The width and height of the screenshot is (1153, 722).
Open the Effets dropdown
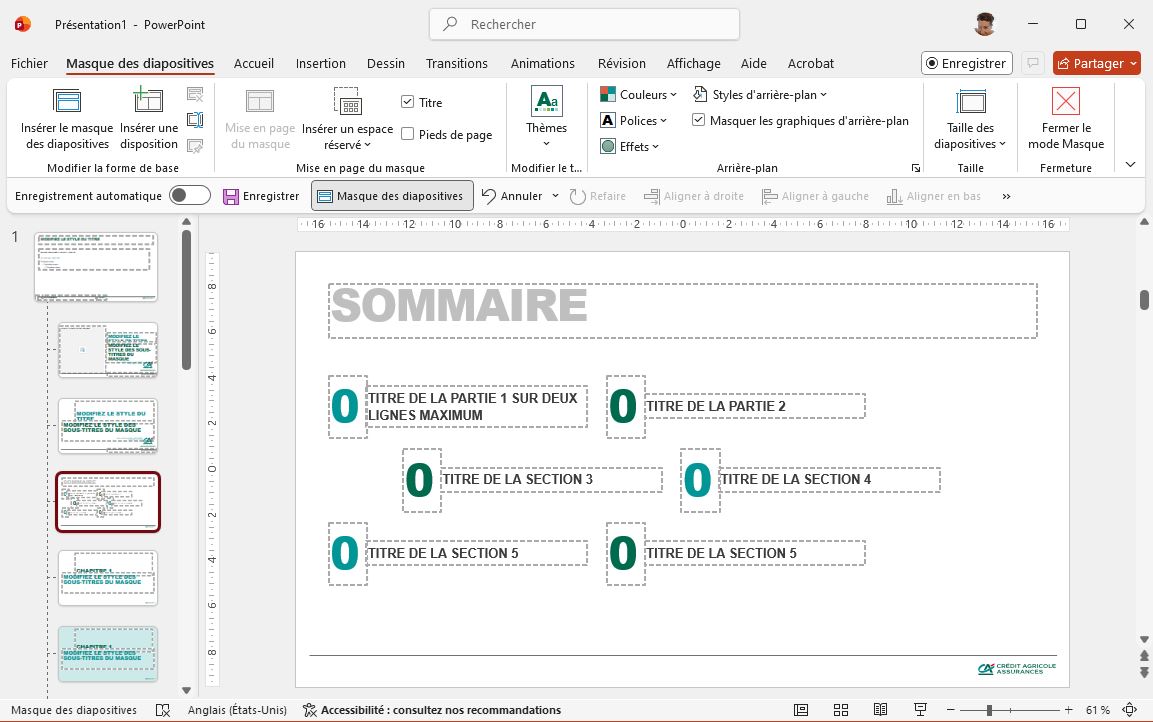pos(631,146)
